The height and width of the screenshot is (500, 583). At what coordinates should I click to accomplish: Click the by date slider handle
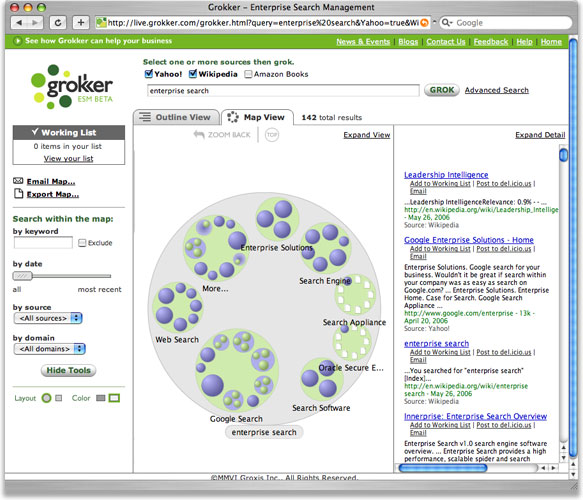(23, 276)
